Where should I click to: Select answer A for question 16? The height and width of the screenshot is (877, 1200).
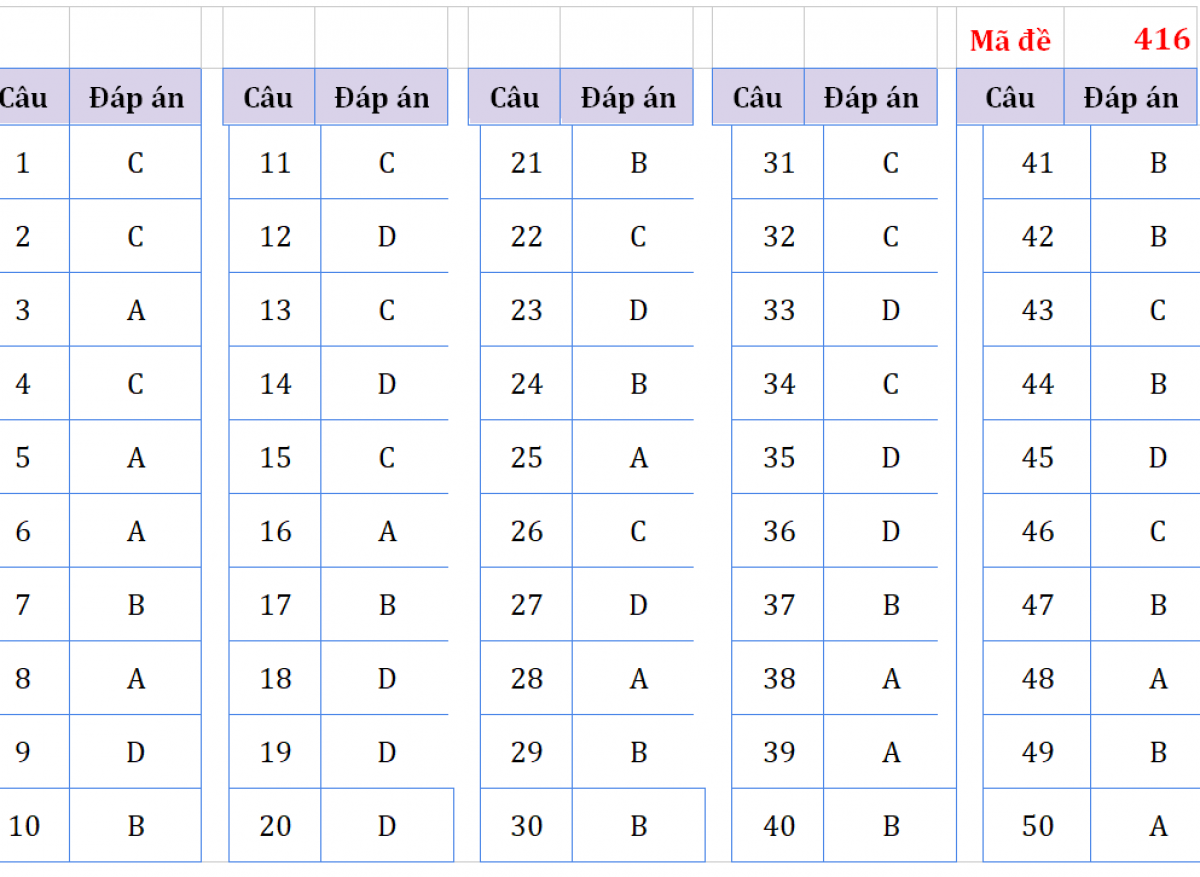[387, 531]
